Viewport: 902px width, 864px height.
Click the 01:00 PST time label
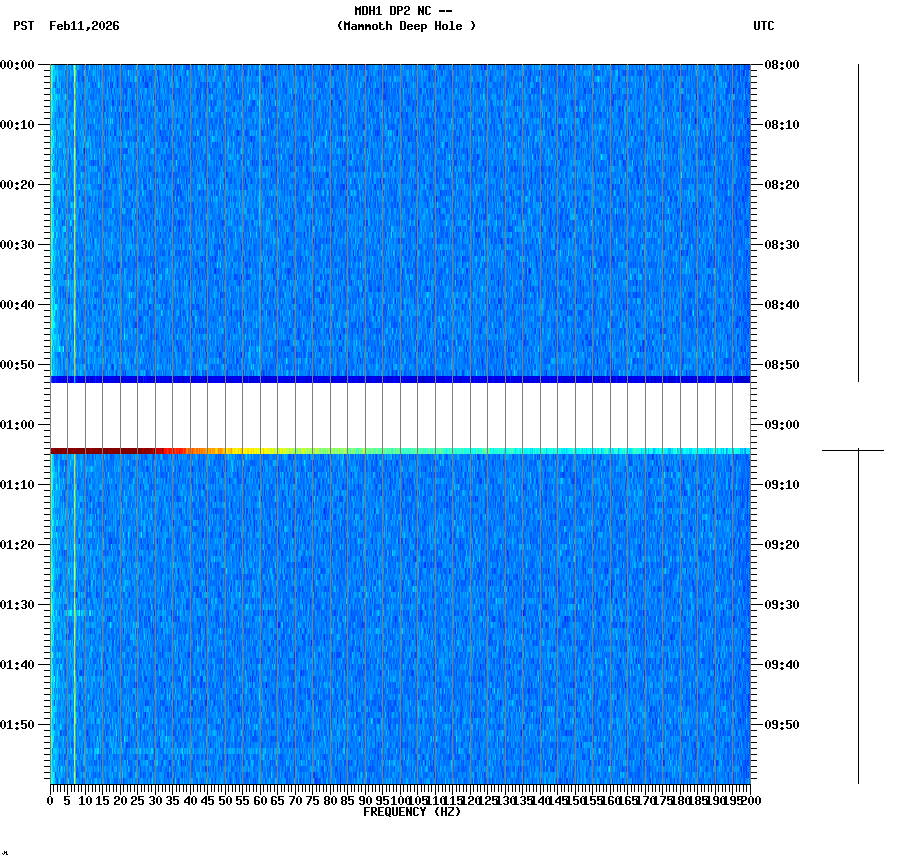(x=19, y=424)
